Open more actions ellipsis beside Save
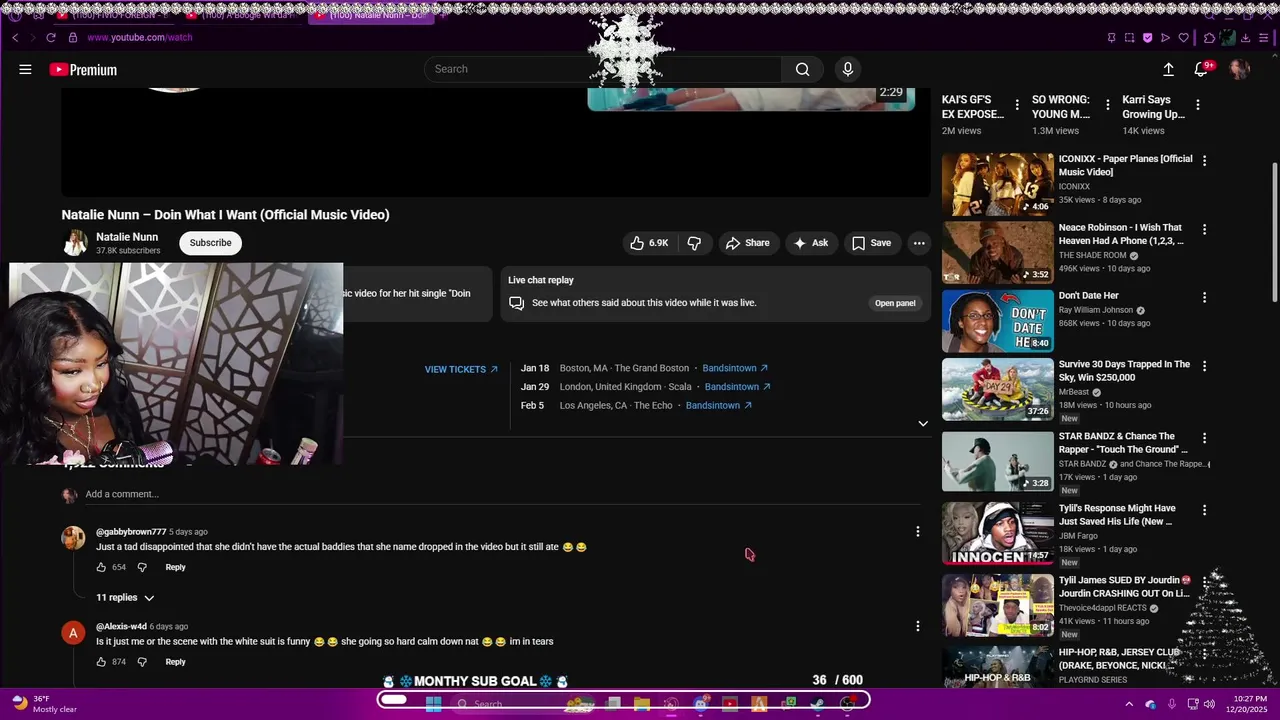The height and width of the screenshot is (720, 1280). (919, 243)
